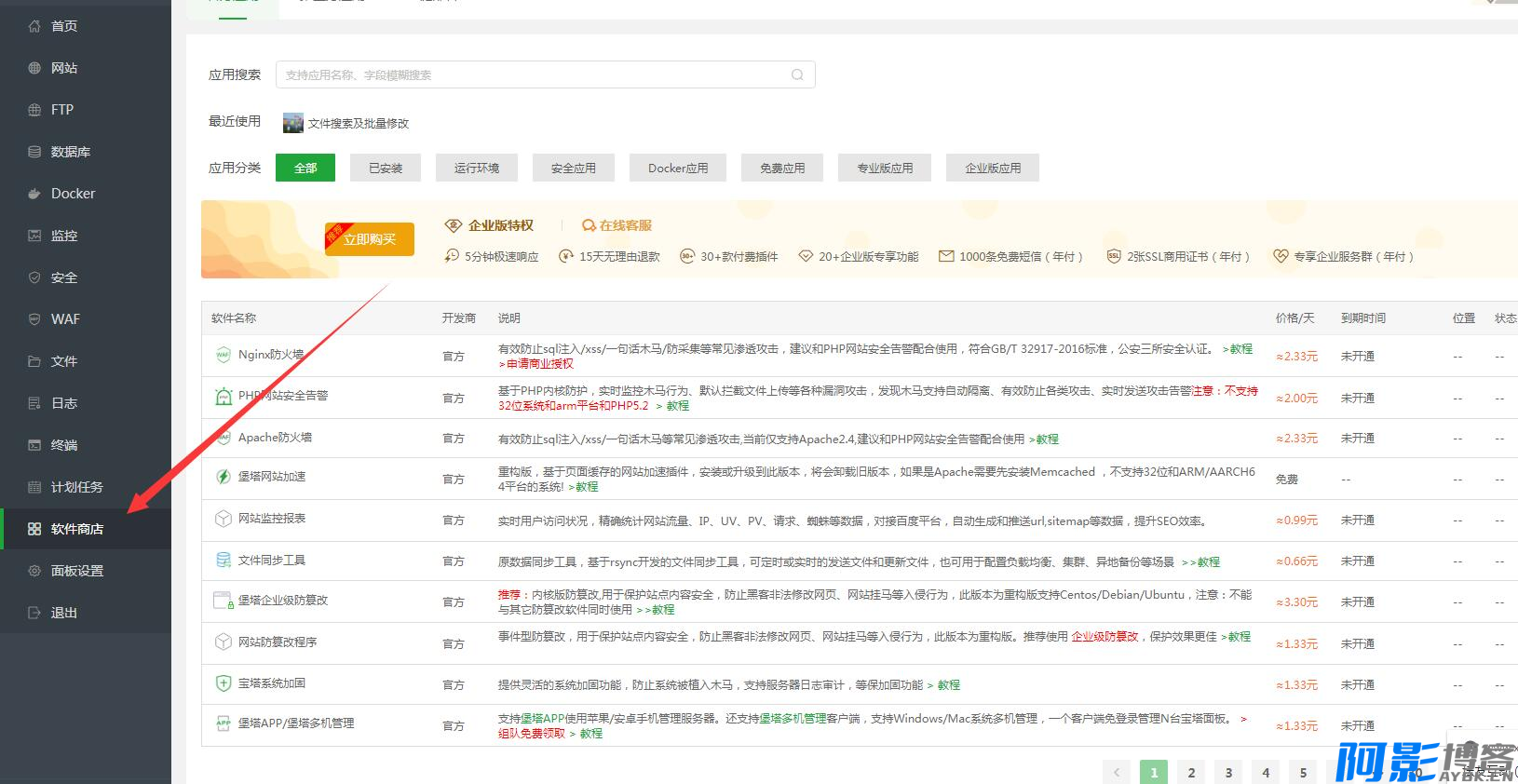This screenshot has height=784, width=1518.
Task: Click the 网站监控报表 cube icon
Action: (224, 519)
